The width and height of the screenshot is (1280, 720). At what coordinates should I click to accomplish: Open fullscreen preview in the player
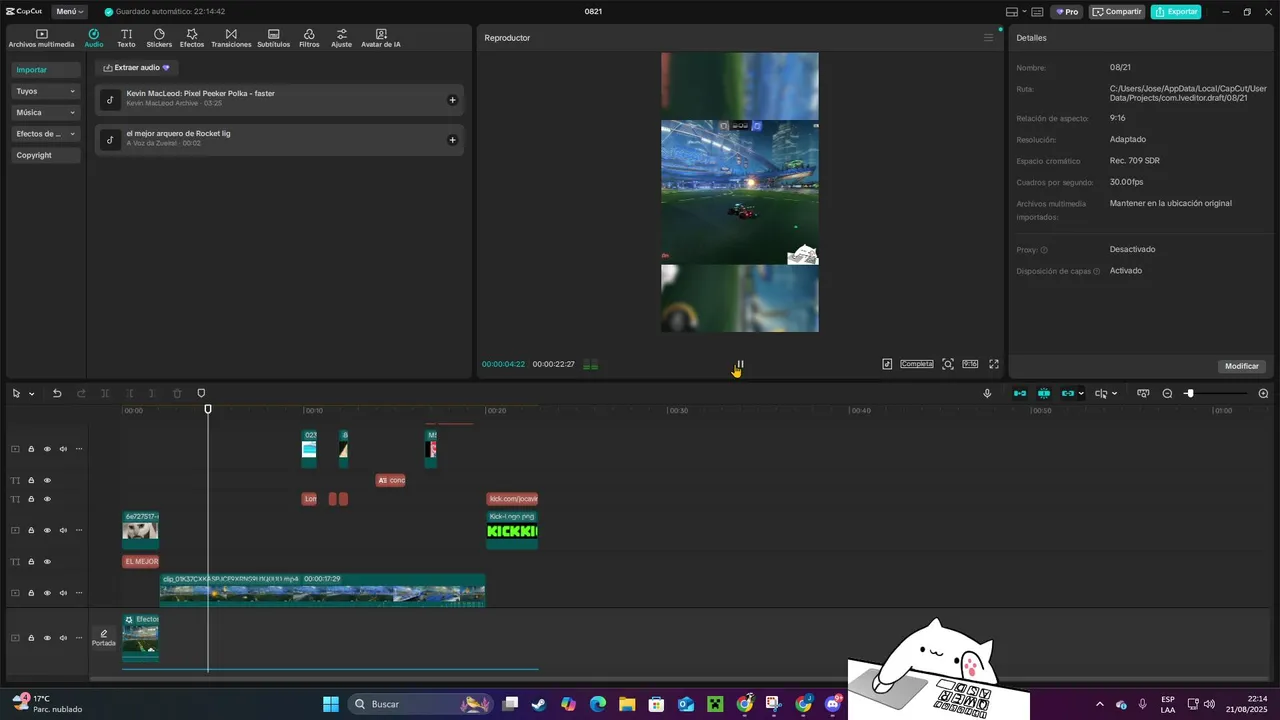pyautogui.click(x=994, y=364)
